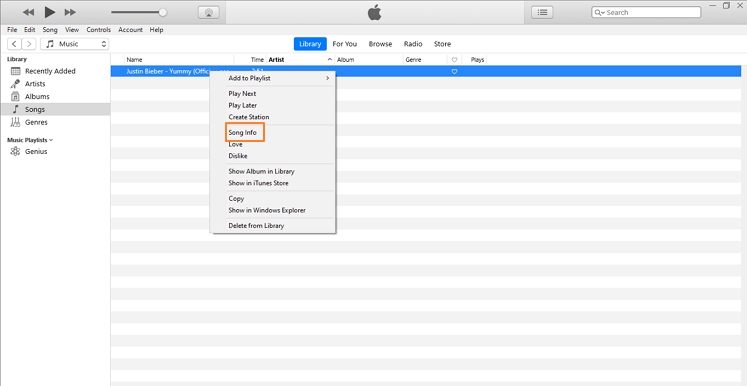Sort by the Artist column header
This screenshot has width=747, height=386.
276,60
